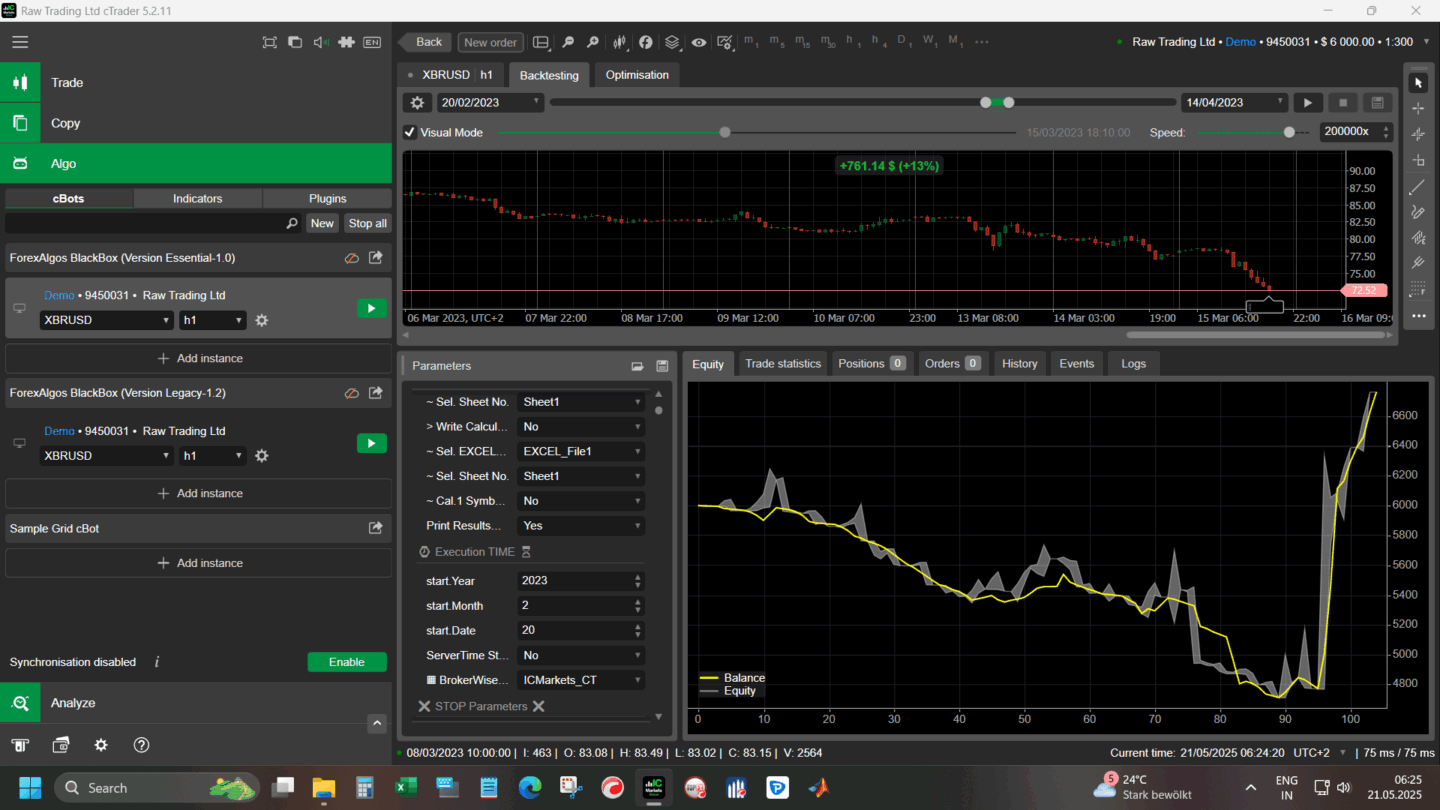Select the freehand pencil drawing tool

tap(1417, 212)
